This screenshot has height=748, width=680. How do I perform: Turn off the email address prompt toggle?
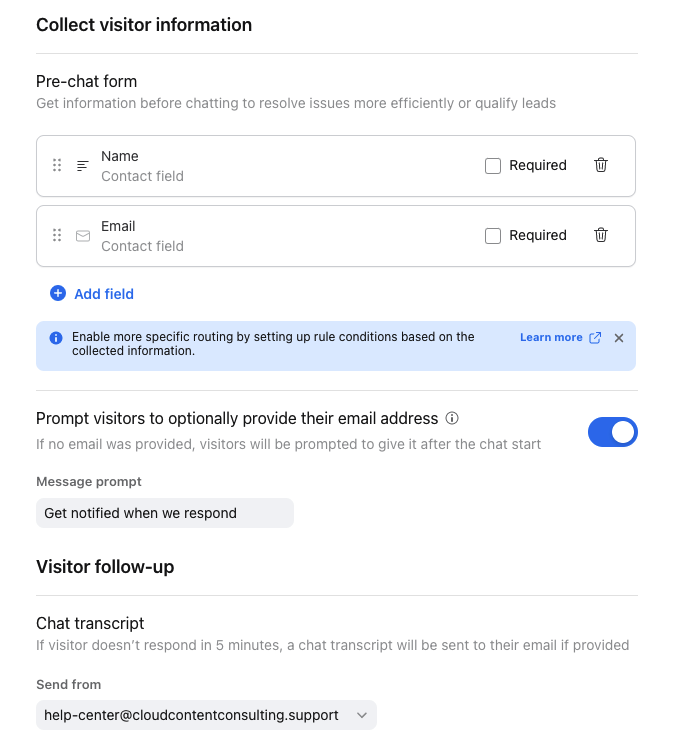(613, 432)
